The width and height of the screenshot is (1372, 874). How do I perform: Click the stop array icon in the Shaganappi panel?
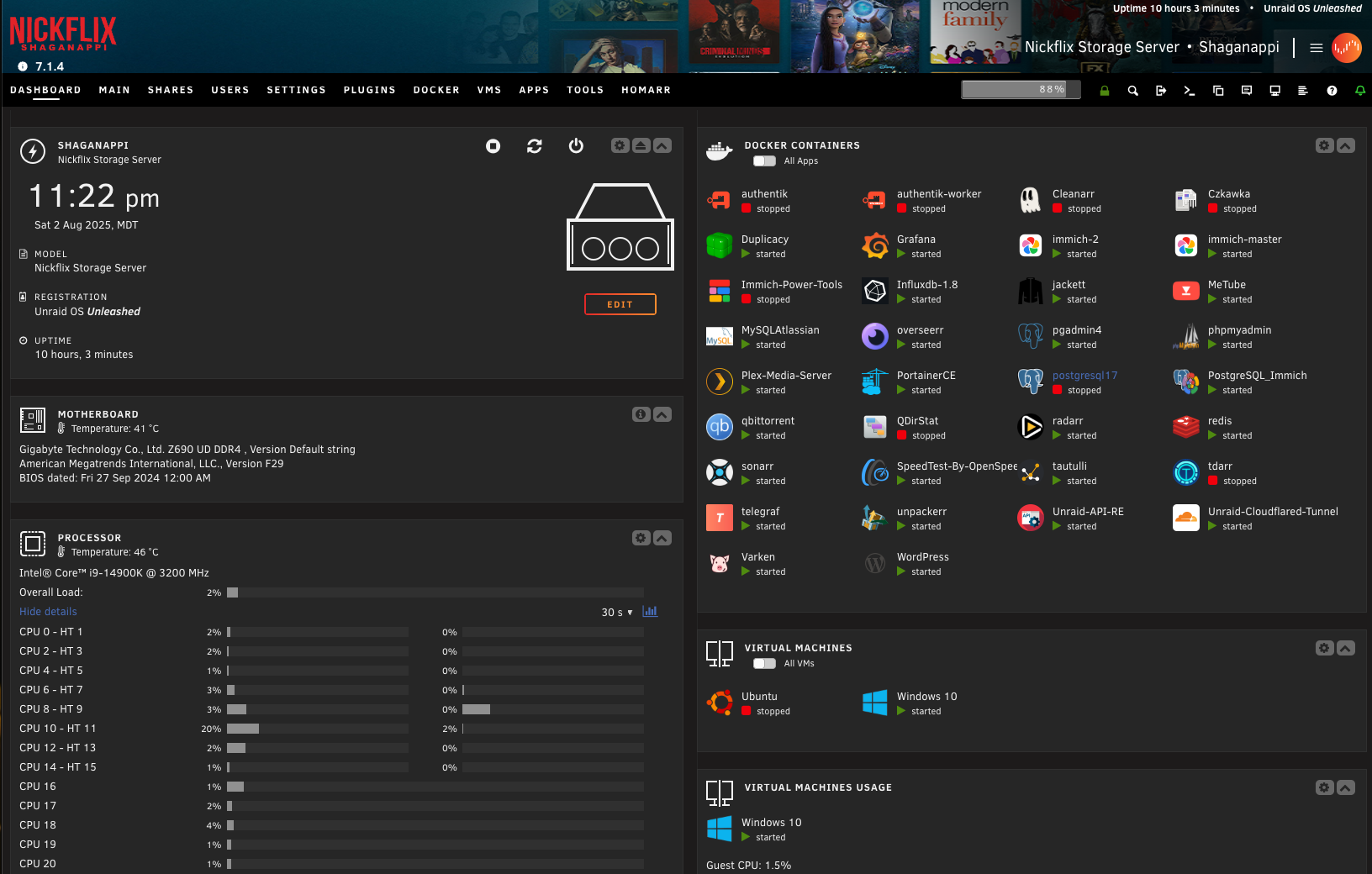pos(493,146)
